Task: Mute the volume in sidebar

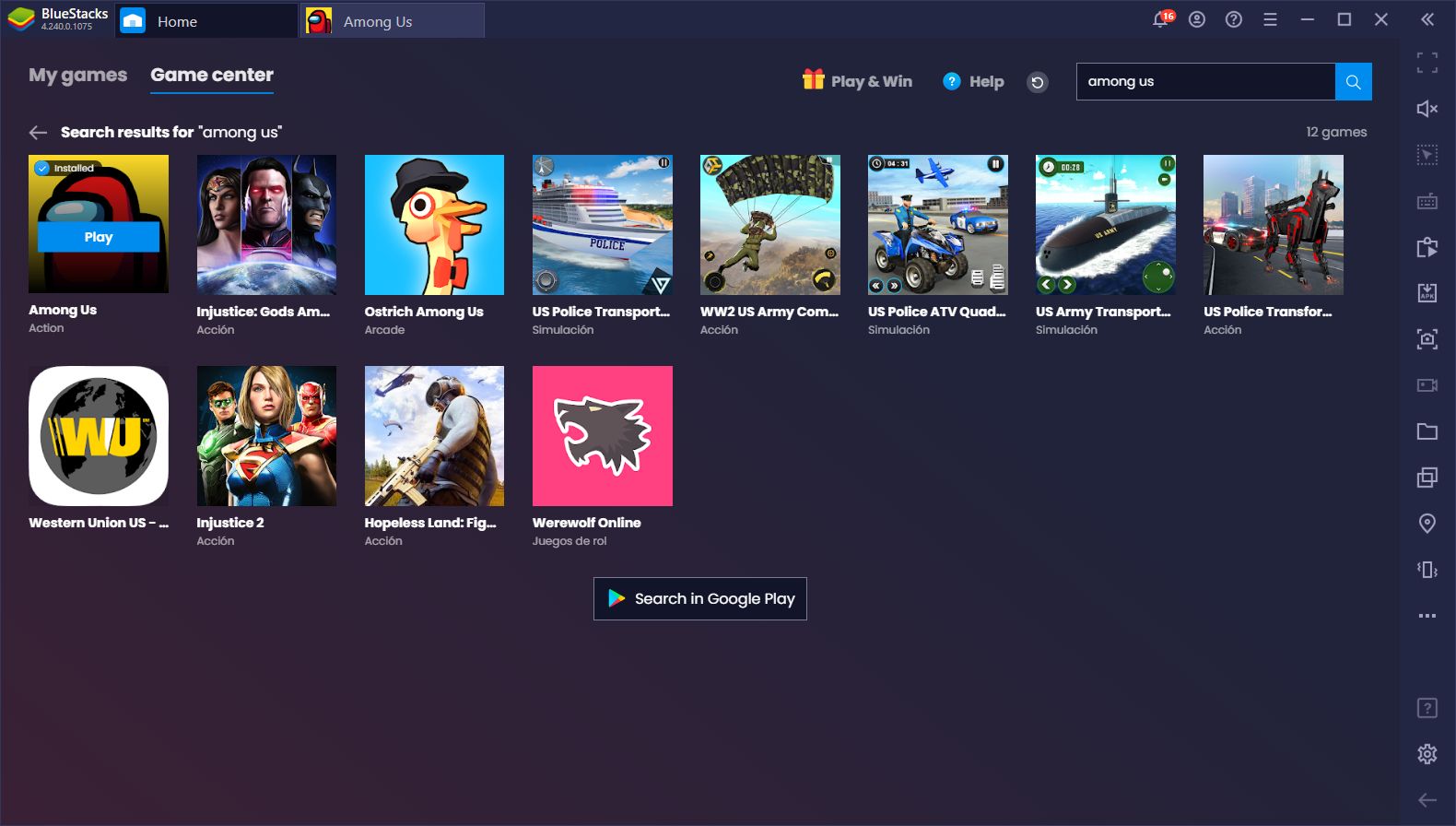Action: [1427, 109]
